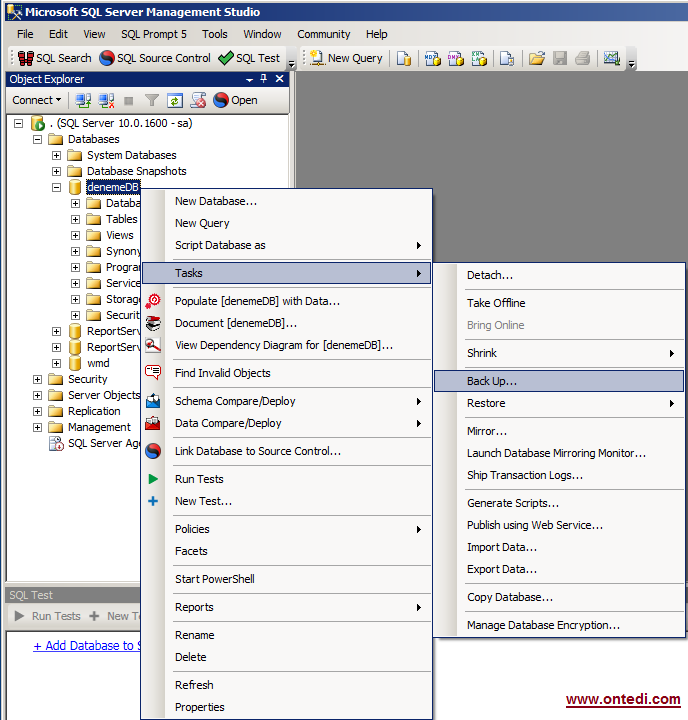The image size is (688, 720).
Task: Click the Open File folder icon
Action: coord(536,58)
